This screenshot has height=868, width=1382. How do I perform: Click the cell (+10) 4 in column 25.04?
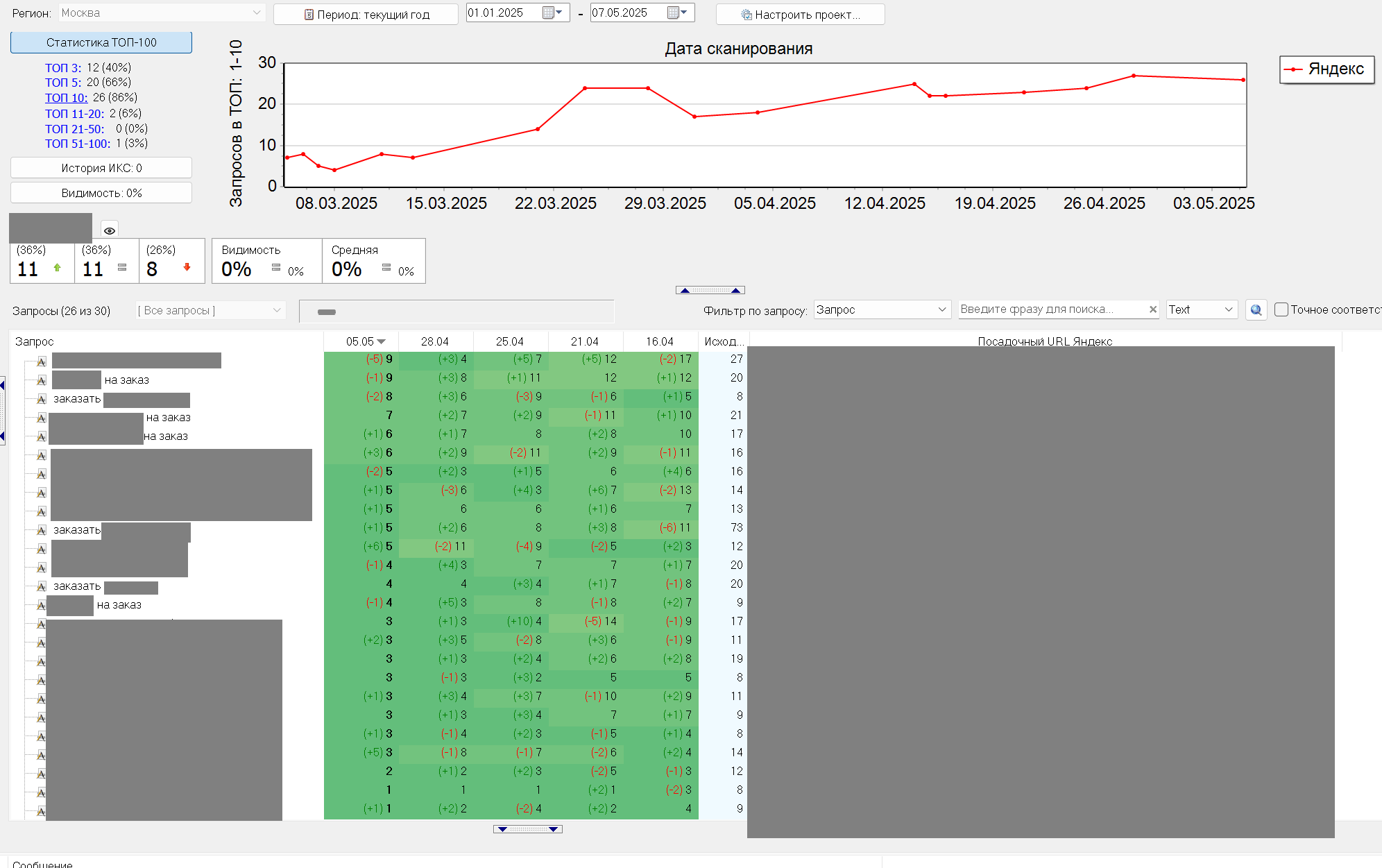[x=510, y=622]
